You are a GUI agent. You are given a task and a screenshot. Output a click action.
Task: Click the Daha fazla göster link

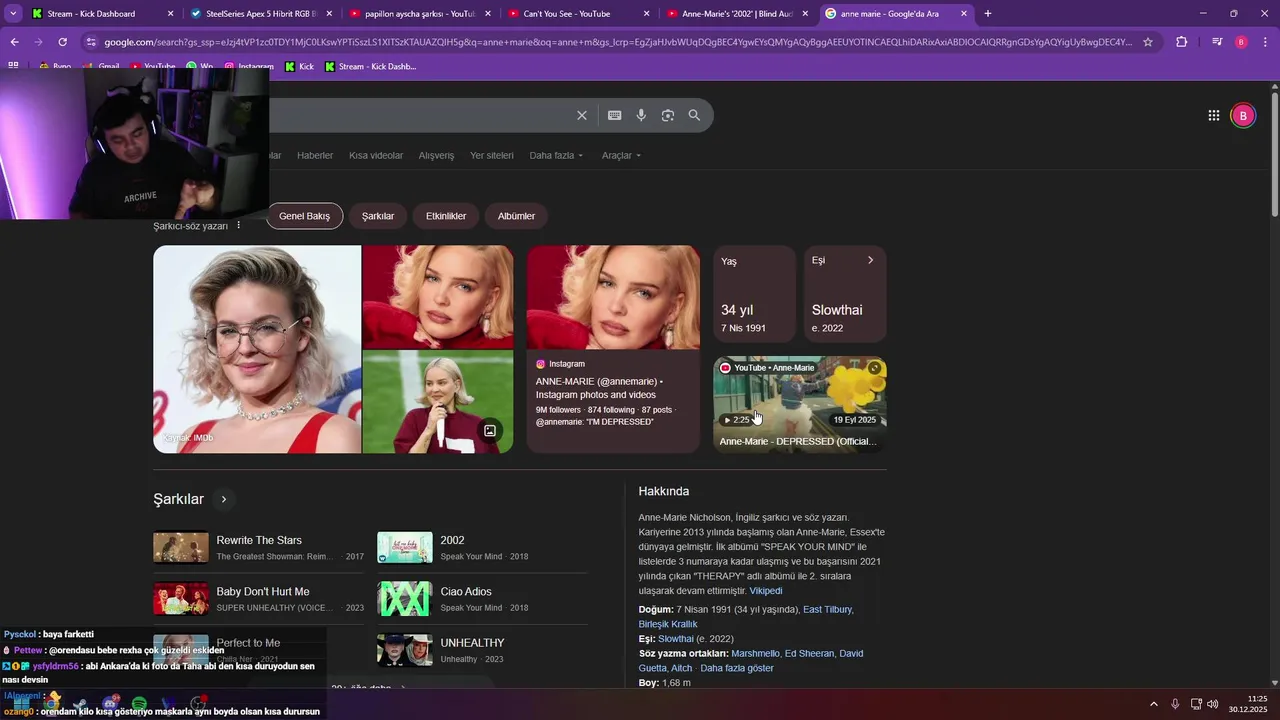point(737,668)
